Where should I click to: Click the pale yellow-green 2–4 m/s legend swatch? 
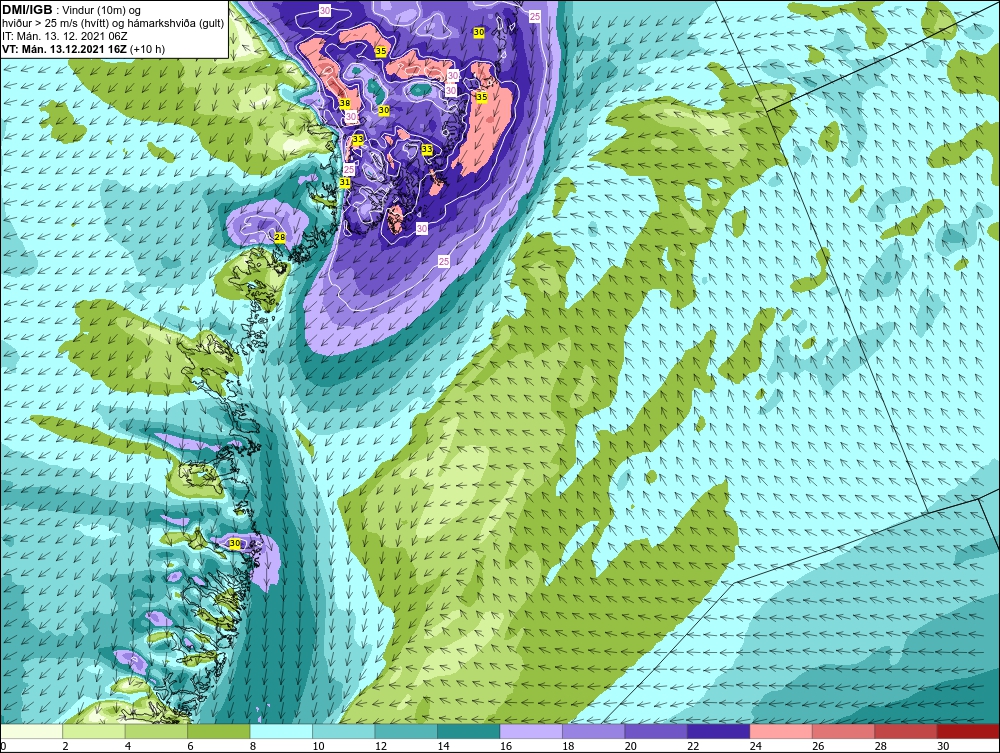point(94,731)
